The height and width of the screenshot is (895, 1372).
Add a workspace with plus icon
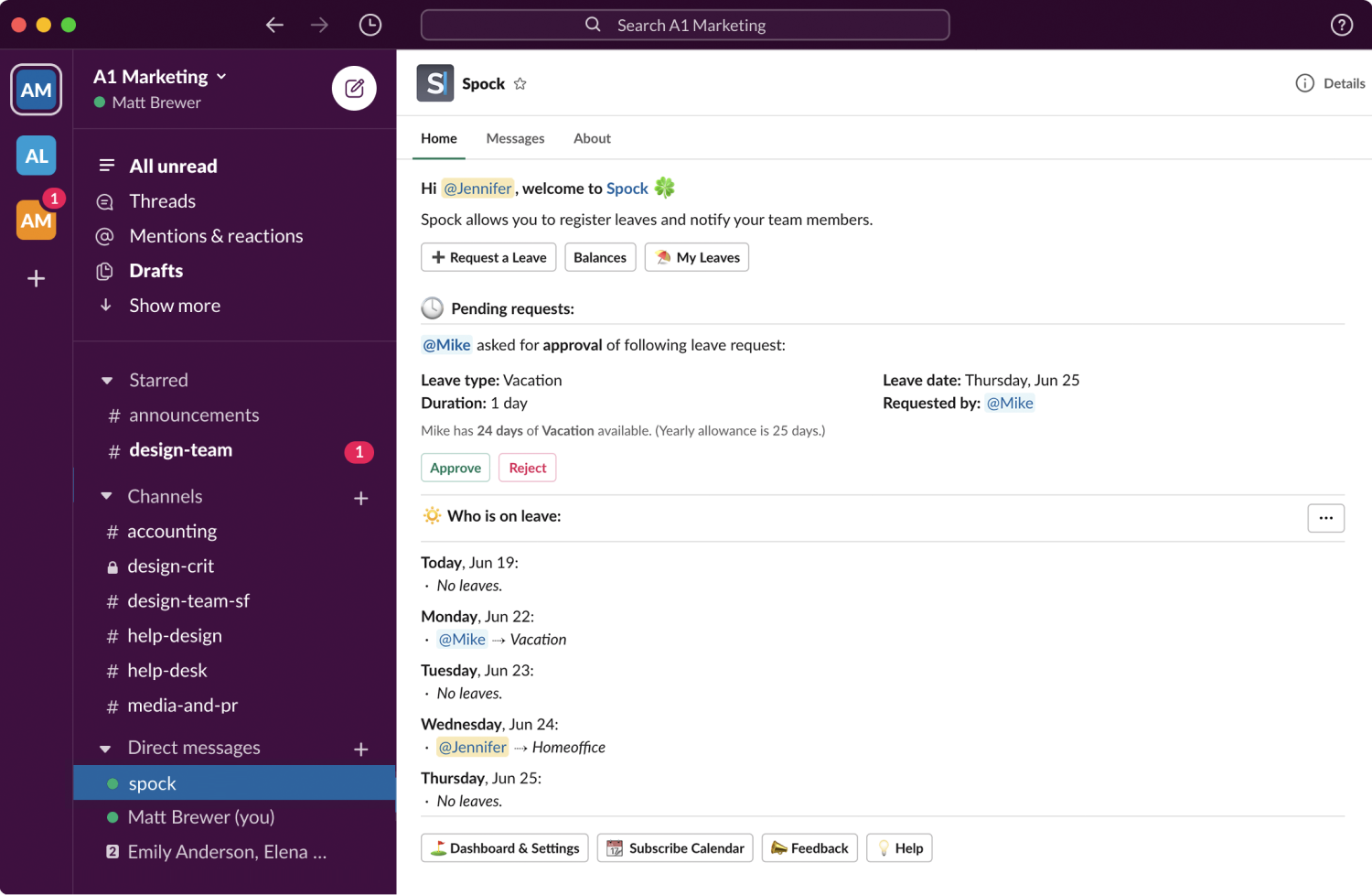[37, 278]
